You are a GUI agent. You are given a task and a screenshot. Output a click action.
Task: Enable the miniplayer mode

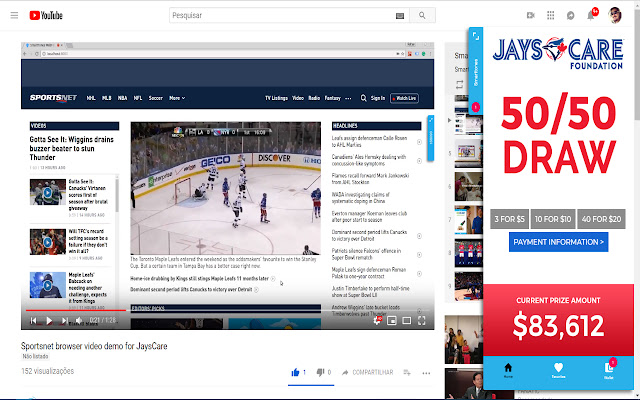[392, 321]
